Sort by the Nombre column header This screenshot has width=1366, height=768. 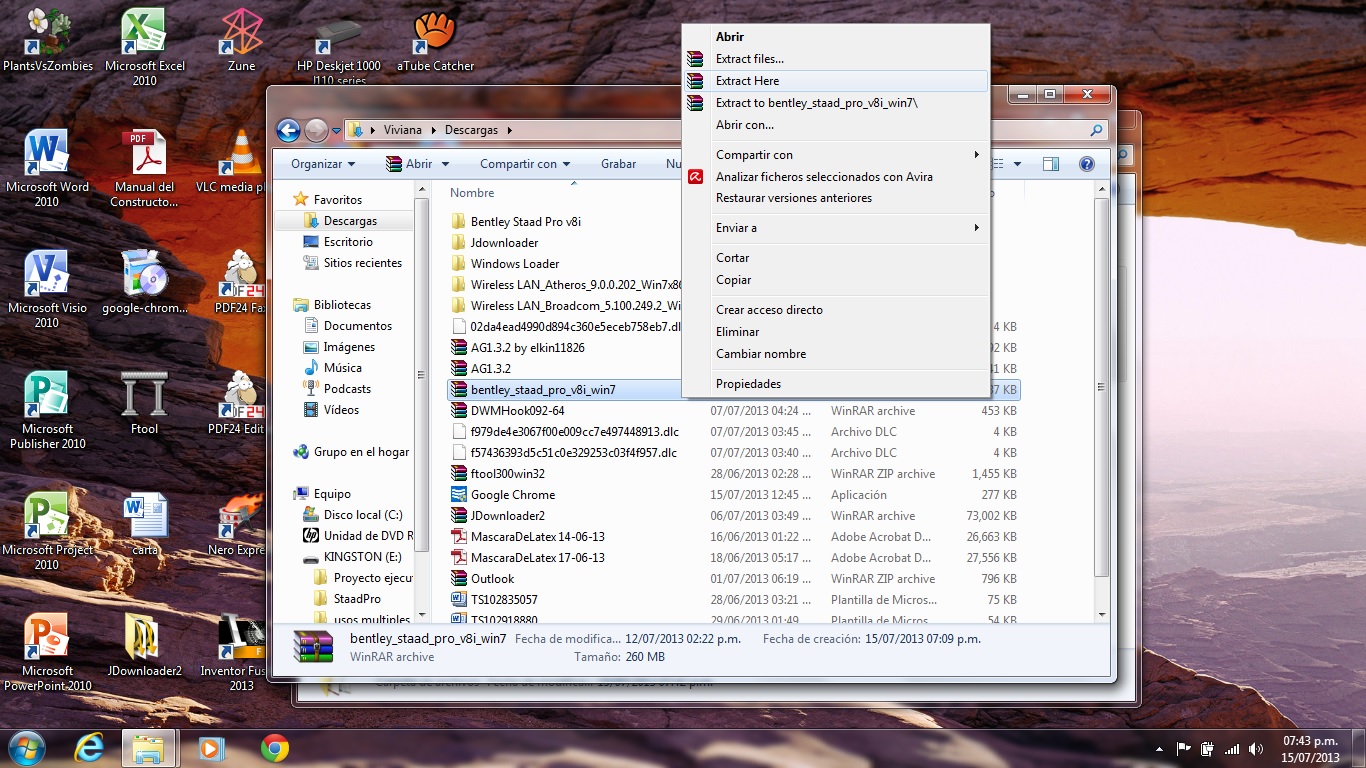point(472,193)
